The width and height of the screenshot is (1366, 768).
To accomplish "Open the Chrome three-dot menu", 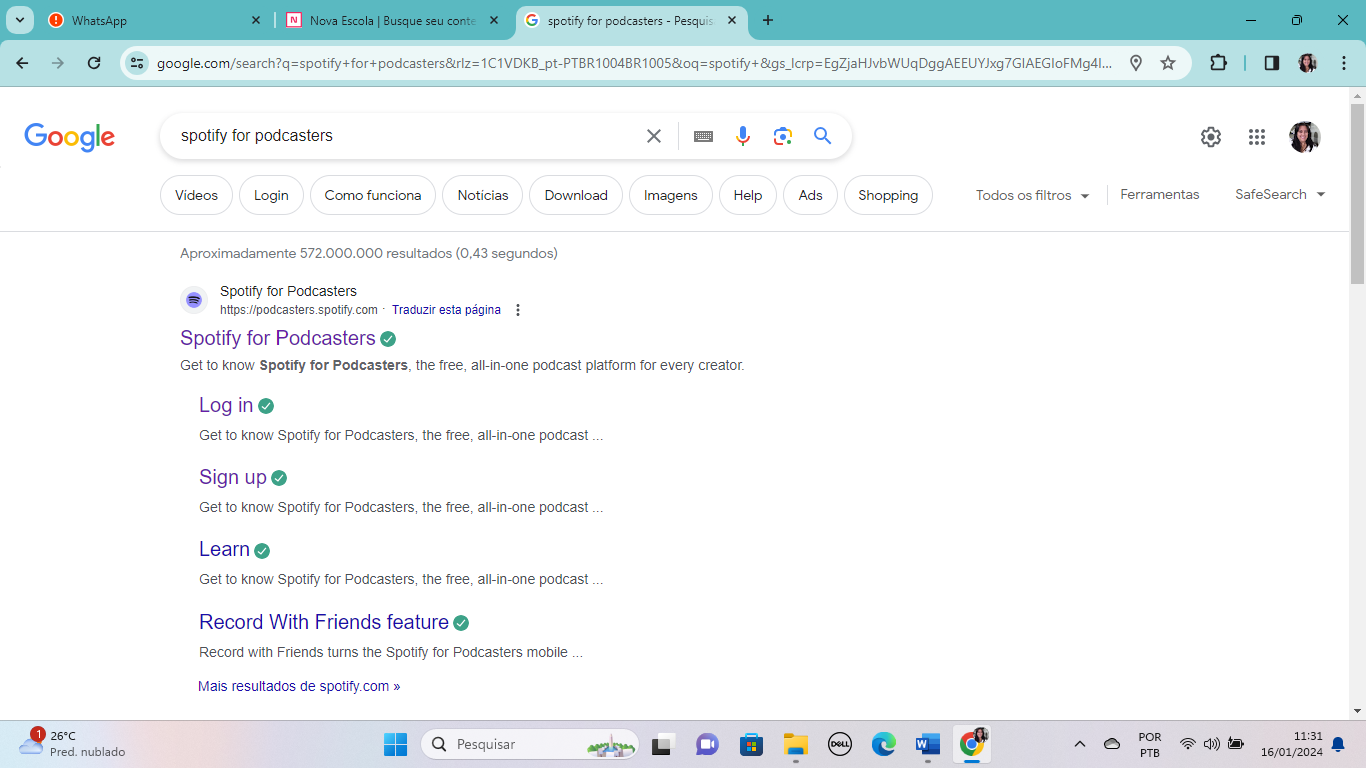I will click(x=1343, y=63).
